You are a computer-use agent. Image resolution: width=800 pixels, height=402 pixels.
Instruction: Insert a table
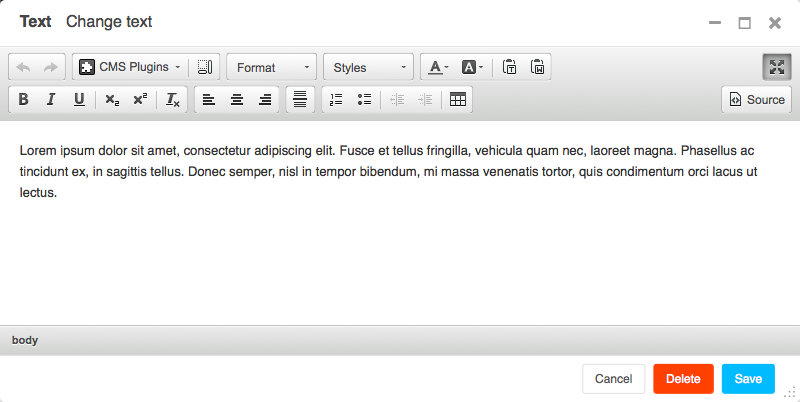tap(458, 100)
